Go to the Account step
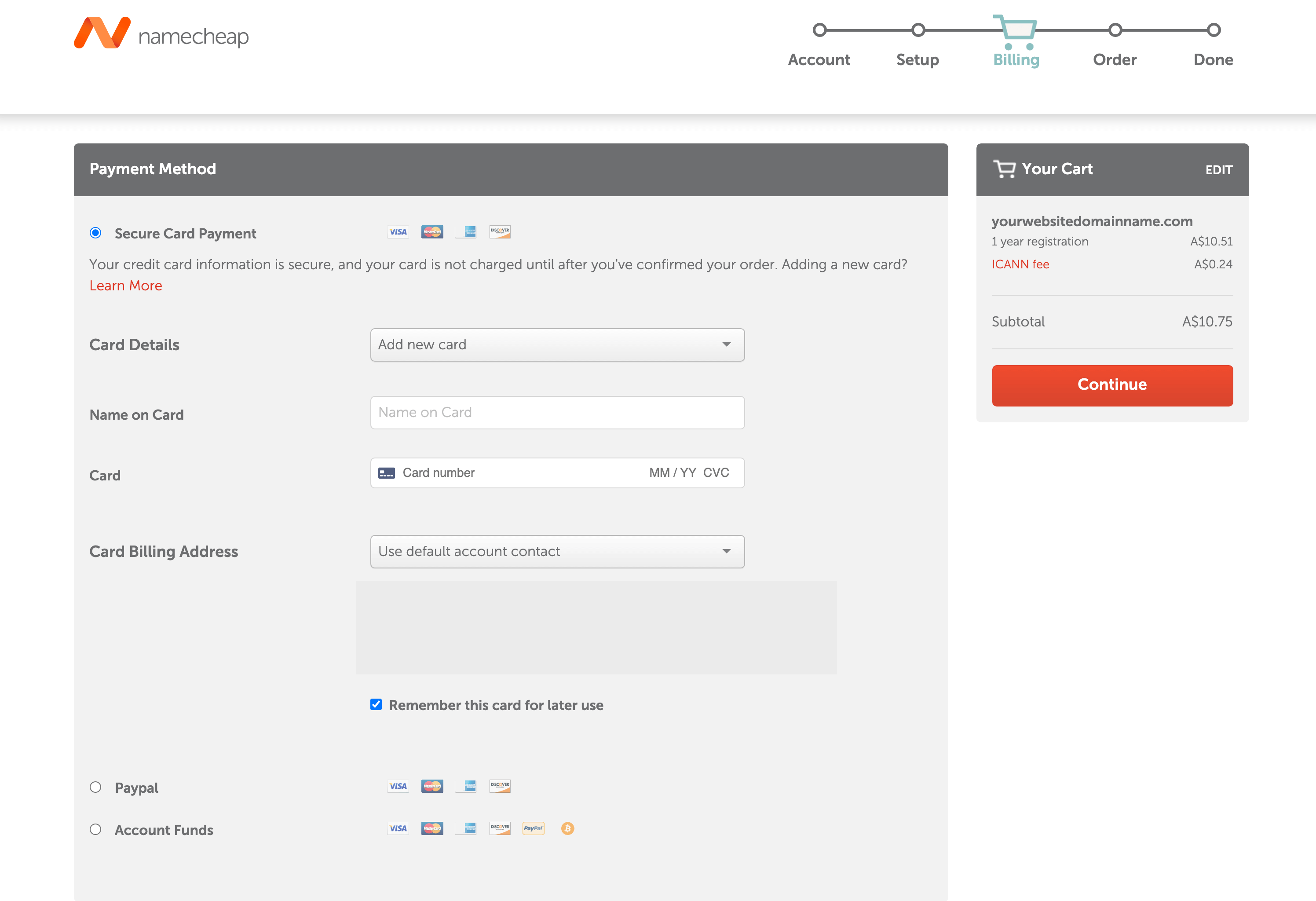Image resolution: width=1316 pixels, height=901 pixels. click(x=819, y=60)
